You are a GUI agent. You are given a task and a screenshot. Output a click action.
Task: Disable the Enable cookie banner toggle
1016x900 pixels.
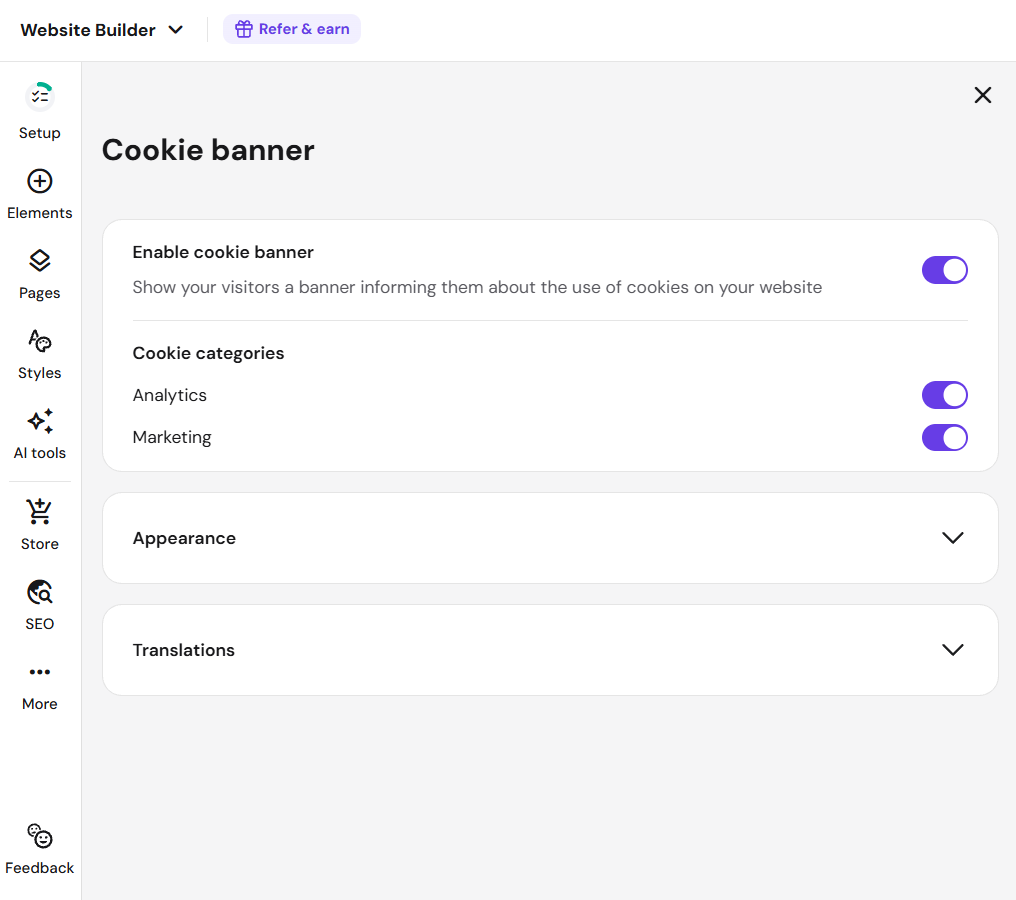tap(944, 270)
